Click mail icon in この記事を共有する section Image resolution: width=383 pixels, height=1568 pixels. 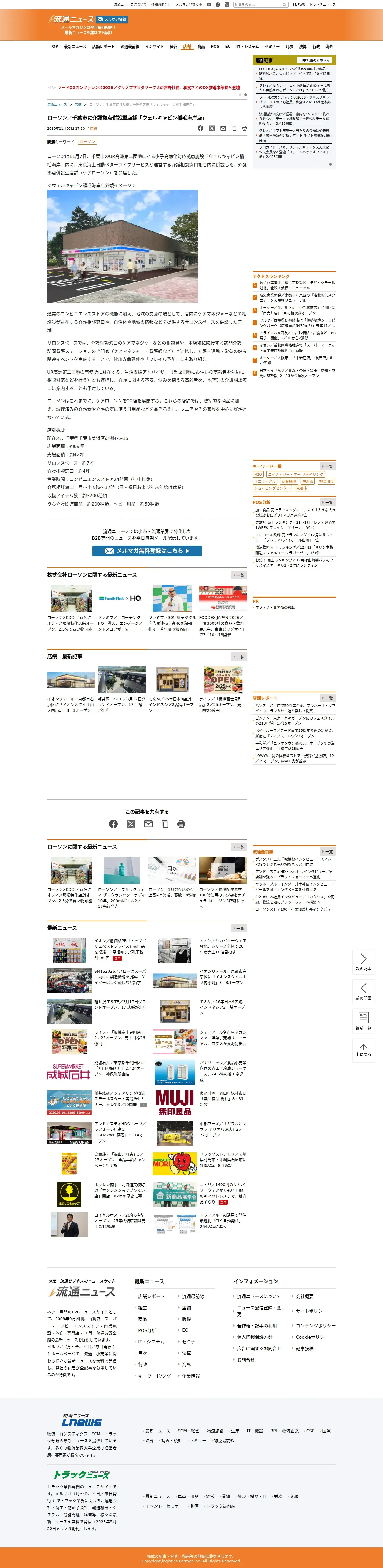point(148,823)
